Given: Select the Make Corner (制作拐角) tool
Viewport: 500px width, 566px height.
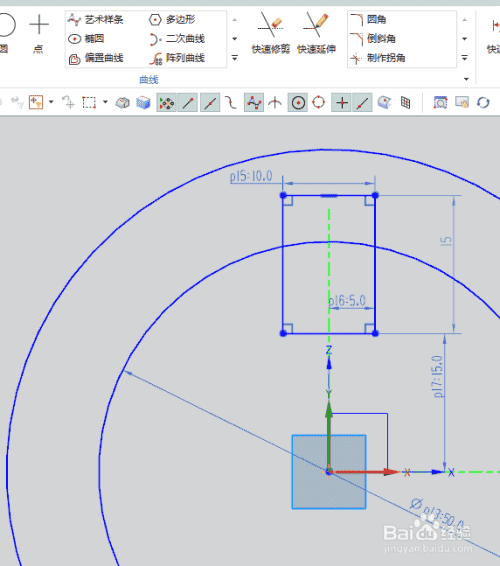Looking at the screenshot, I should click(x=377, y=58).
